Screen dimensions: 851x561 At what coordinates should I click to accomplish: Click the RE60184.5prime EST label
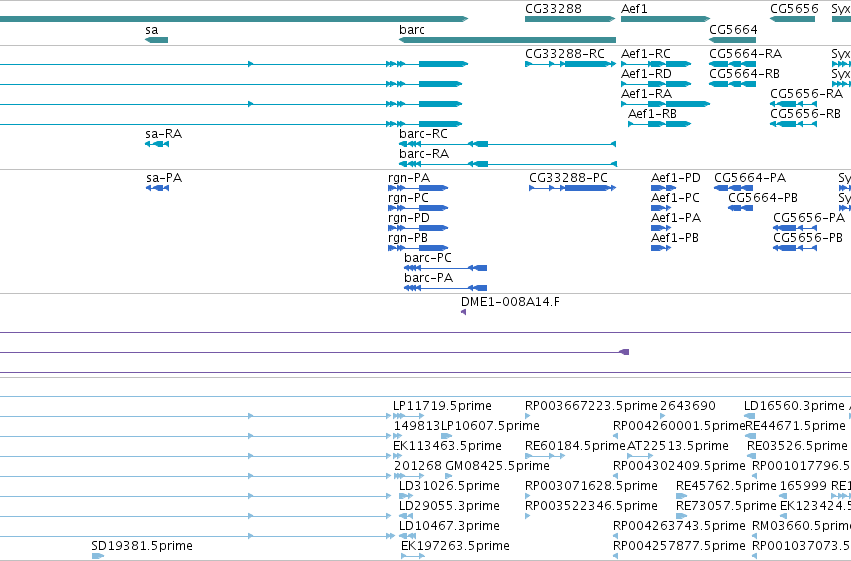coord(575,446)
